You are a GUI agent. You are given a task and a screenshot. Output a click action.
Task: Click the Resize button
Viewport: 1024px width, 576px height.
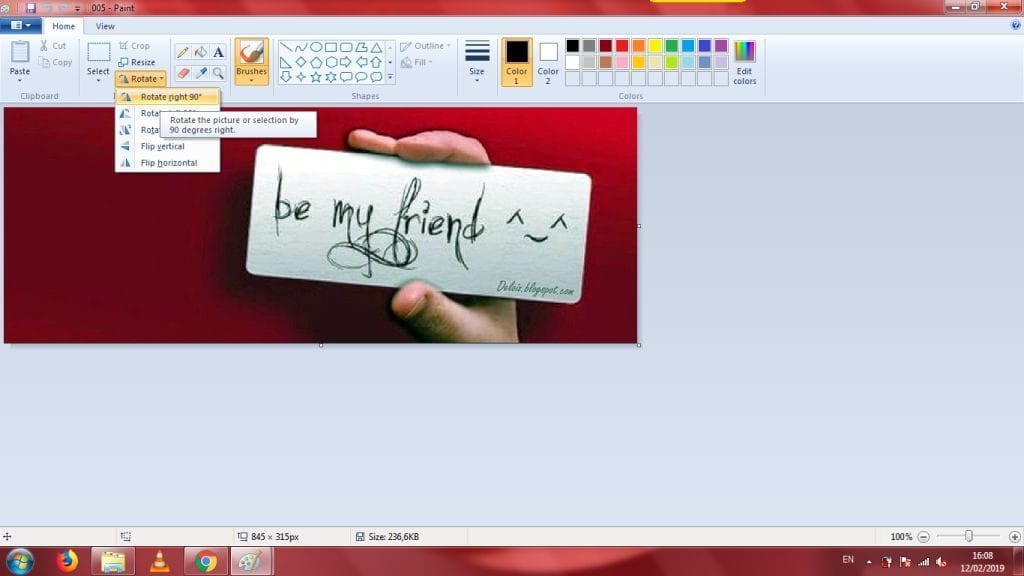pos(137,62)
